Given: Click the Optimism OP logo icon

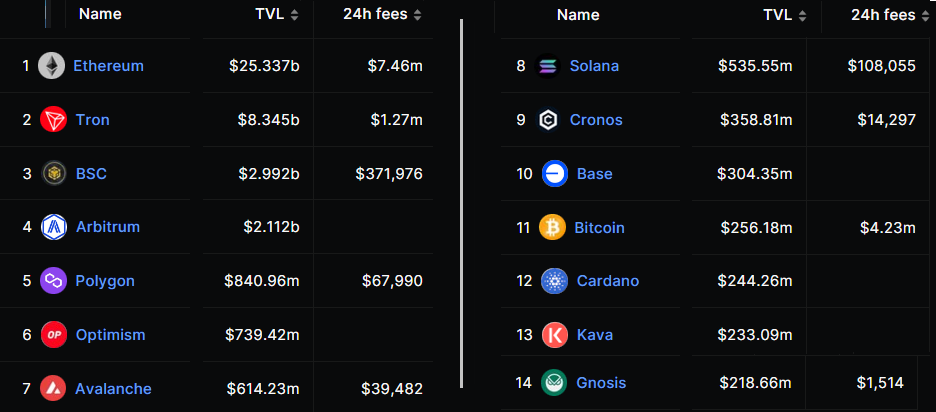Looking at the screenshot, I should pyautogui.click(x=54, y=335).
